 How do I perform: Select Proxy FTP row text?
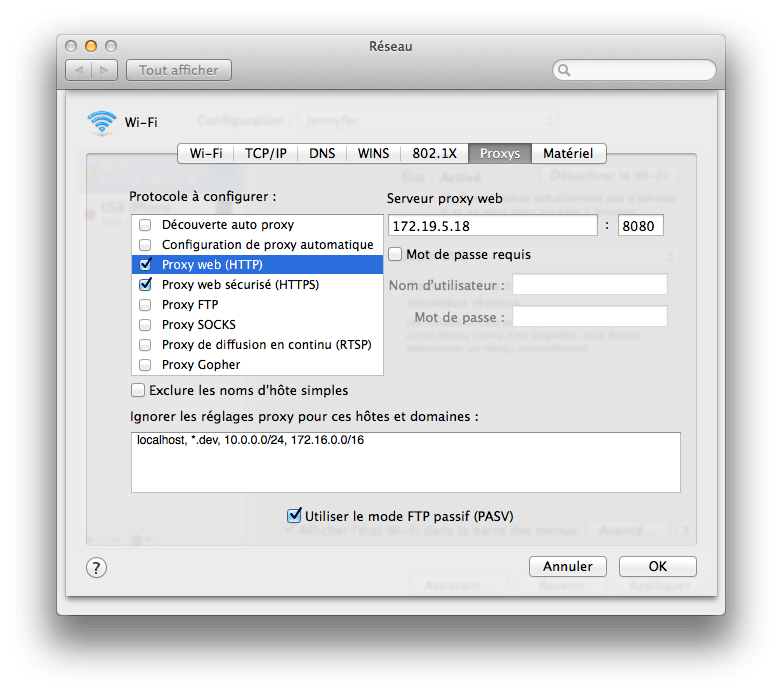tap(190, 305)
